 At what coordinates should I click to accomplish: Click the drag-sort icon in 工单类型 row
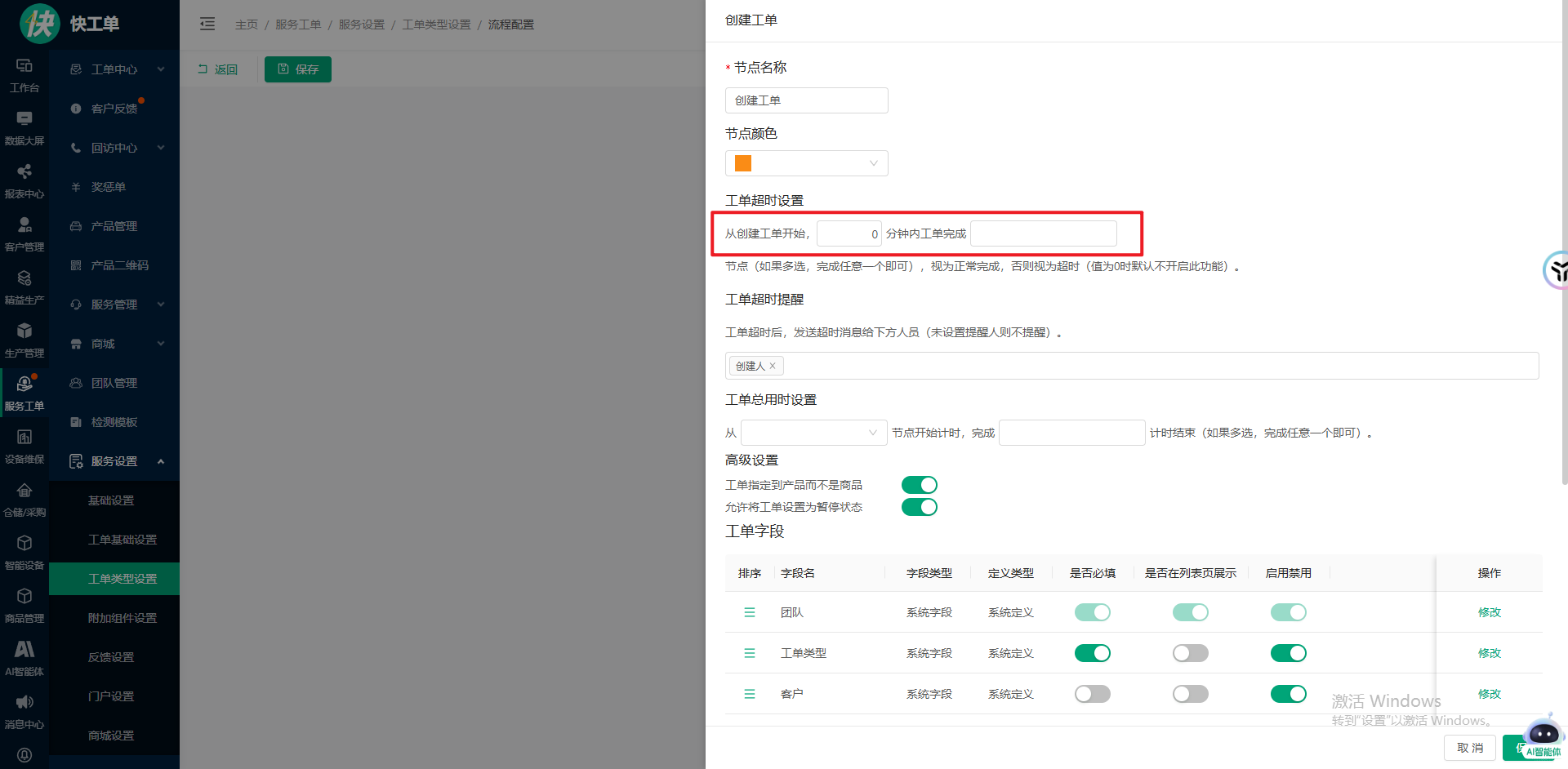click(x=749, y=653)
